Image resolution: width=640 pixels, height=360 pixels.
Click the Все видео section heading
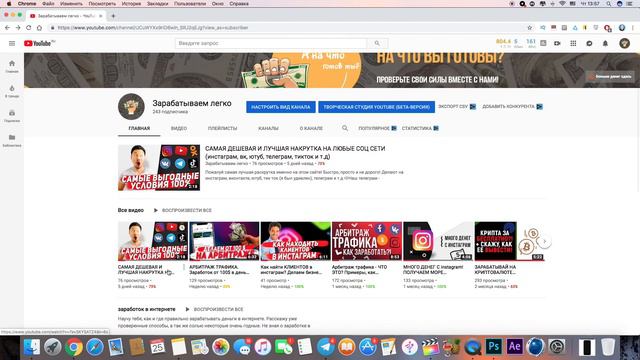point(131,210)
